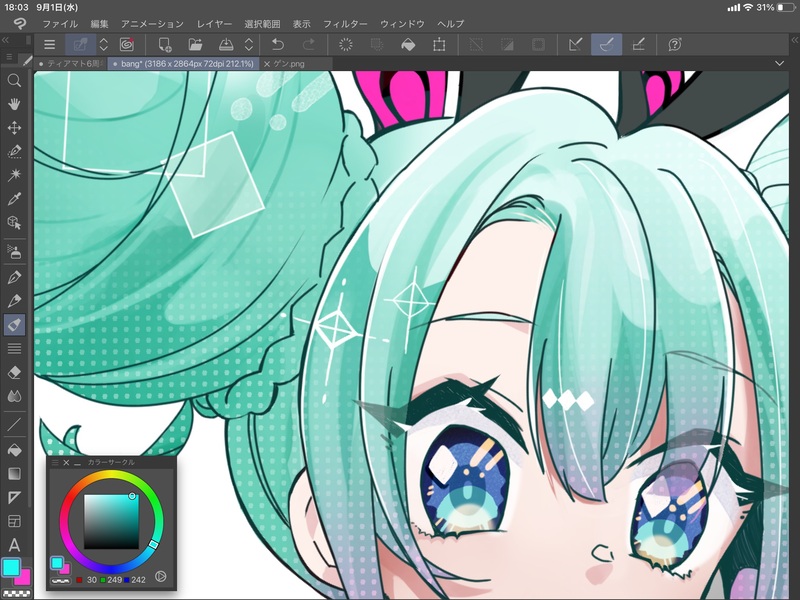This screenshot has height=600, width=800.
Task: Select the magenta sub color swatch in toolbar
Action: pos(23,579)
